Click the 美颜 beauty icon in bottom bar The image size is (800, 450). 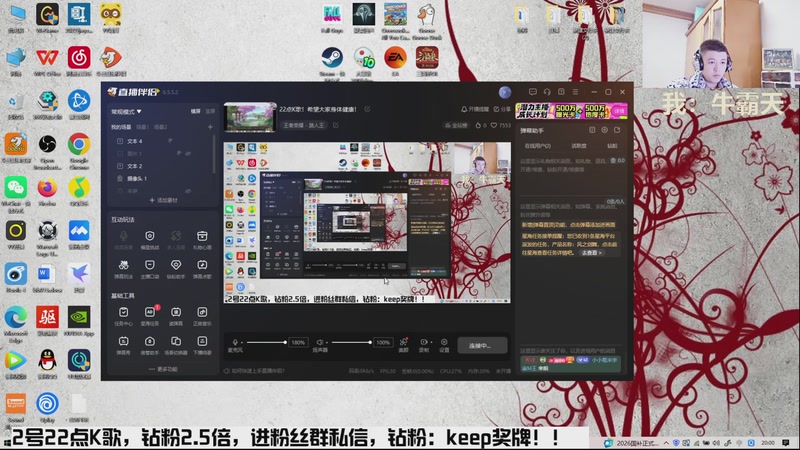point(404,342)
